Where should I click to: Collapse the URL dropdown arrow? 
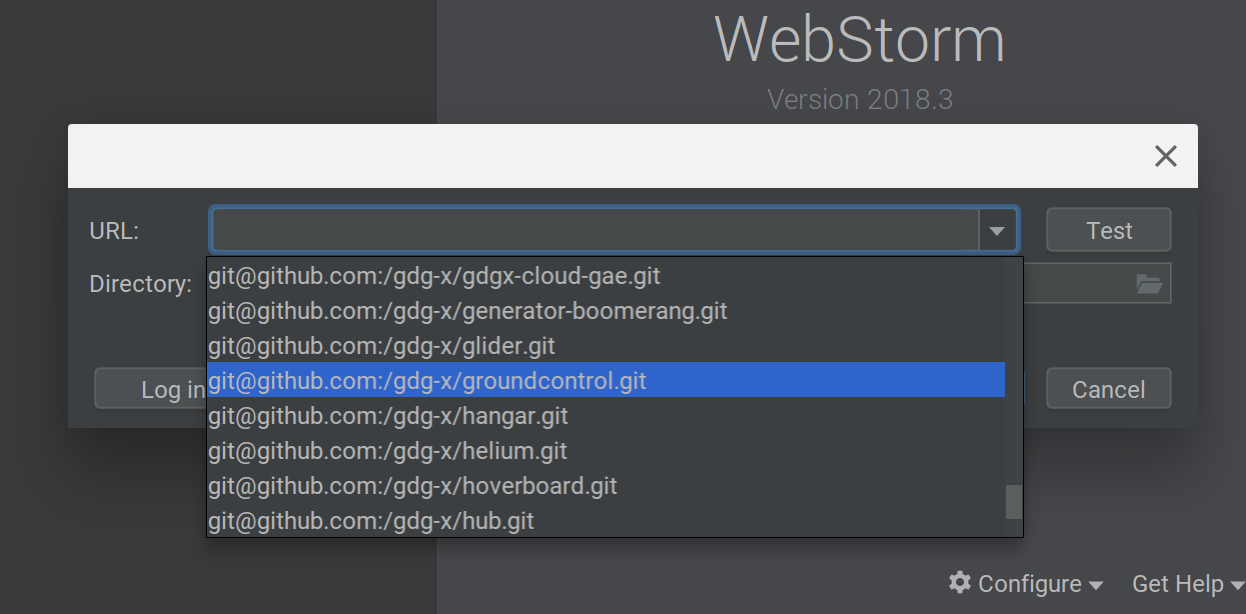[x=996, y=231]
